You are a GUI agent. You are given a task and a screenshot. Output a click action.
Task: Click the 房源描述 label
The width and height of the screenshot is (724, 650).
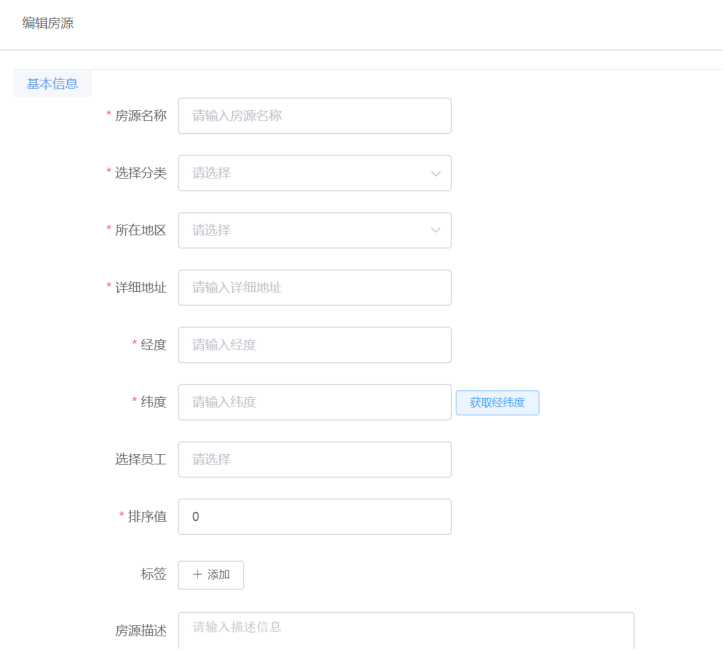tap(140, 631)
